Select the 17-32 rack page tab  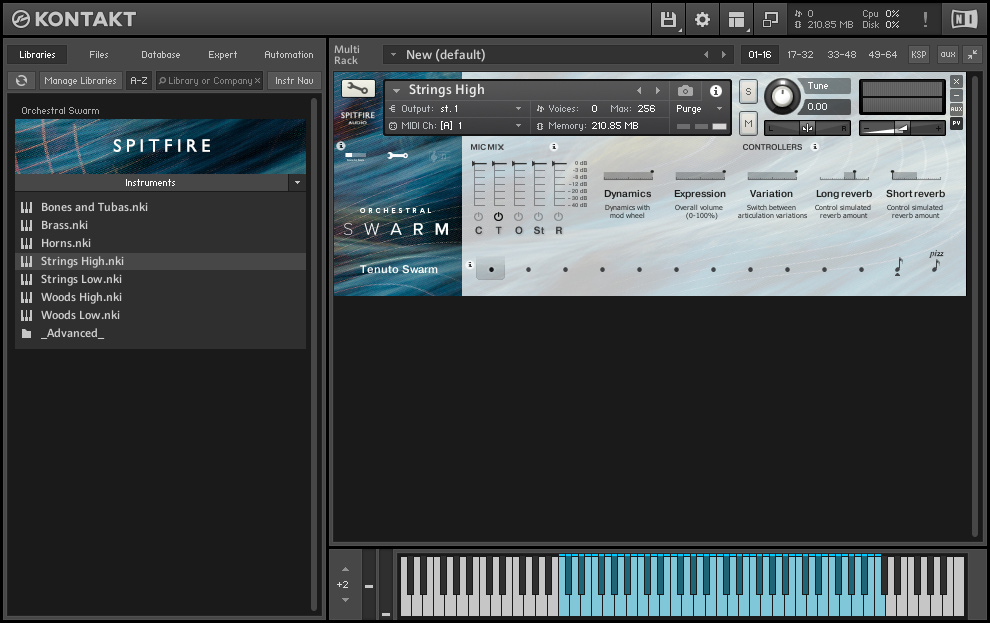pos(799,55)
